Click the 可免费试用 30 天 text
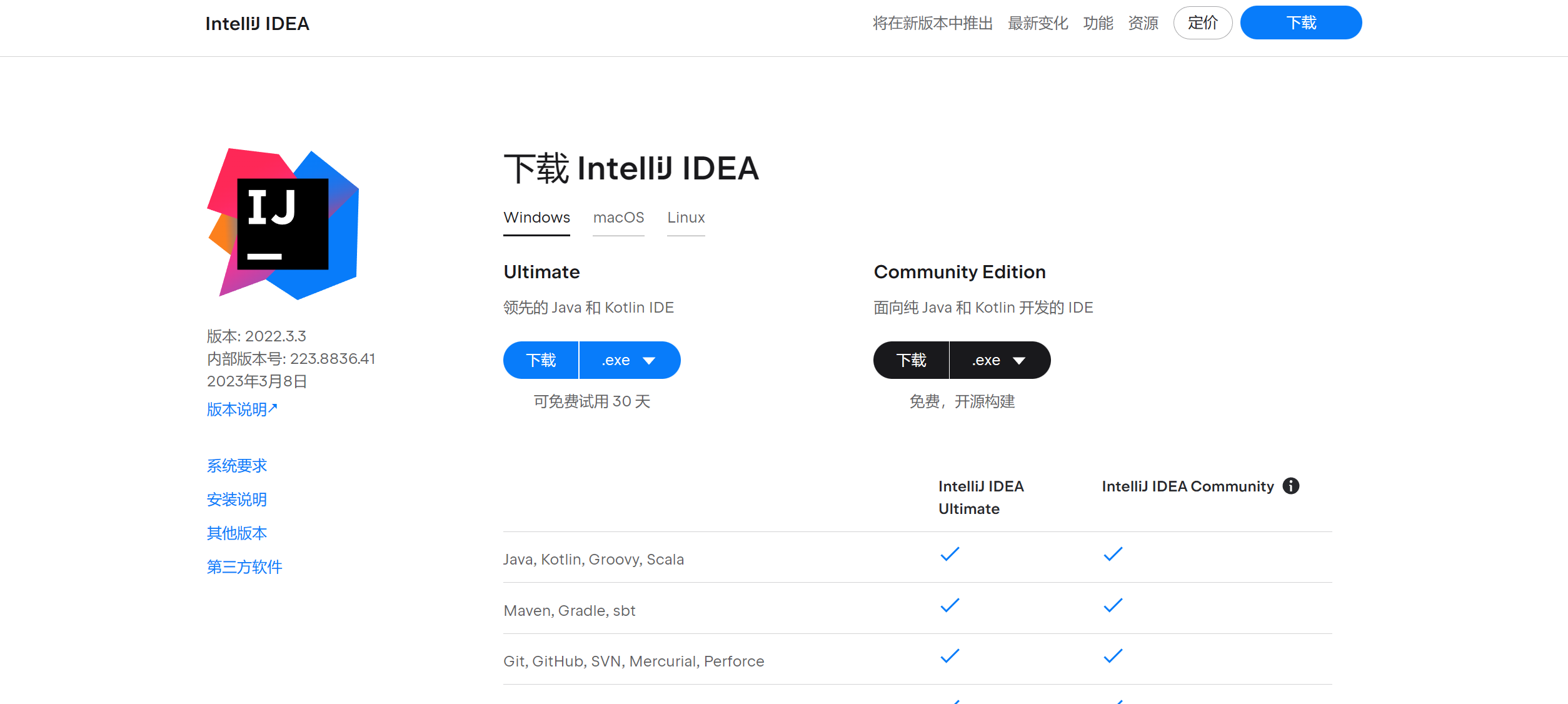Viewport: 1568px width, 704px height. pyautogui.click(x=592, y=401)
